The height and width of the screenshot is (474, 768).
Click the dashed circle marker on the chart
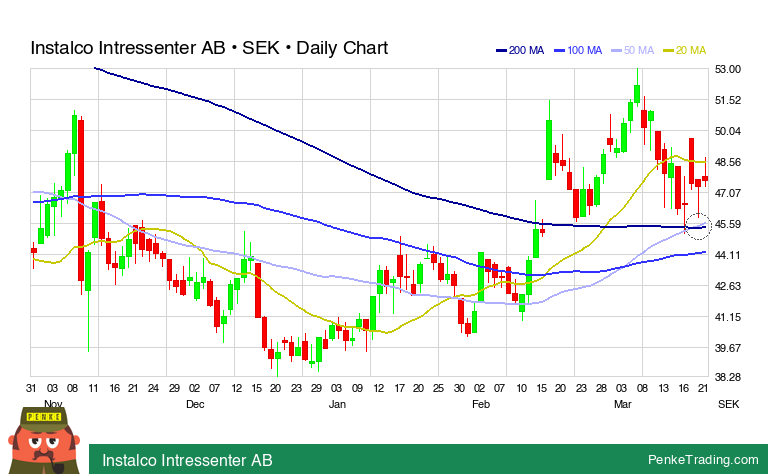pyautogui.click(x=697, y=226)
